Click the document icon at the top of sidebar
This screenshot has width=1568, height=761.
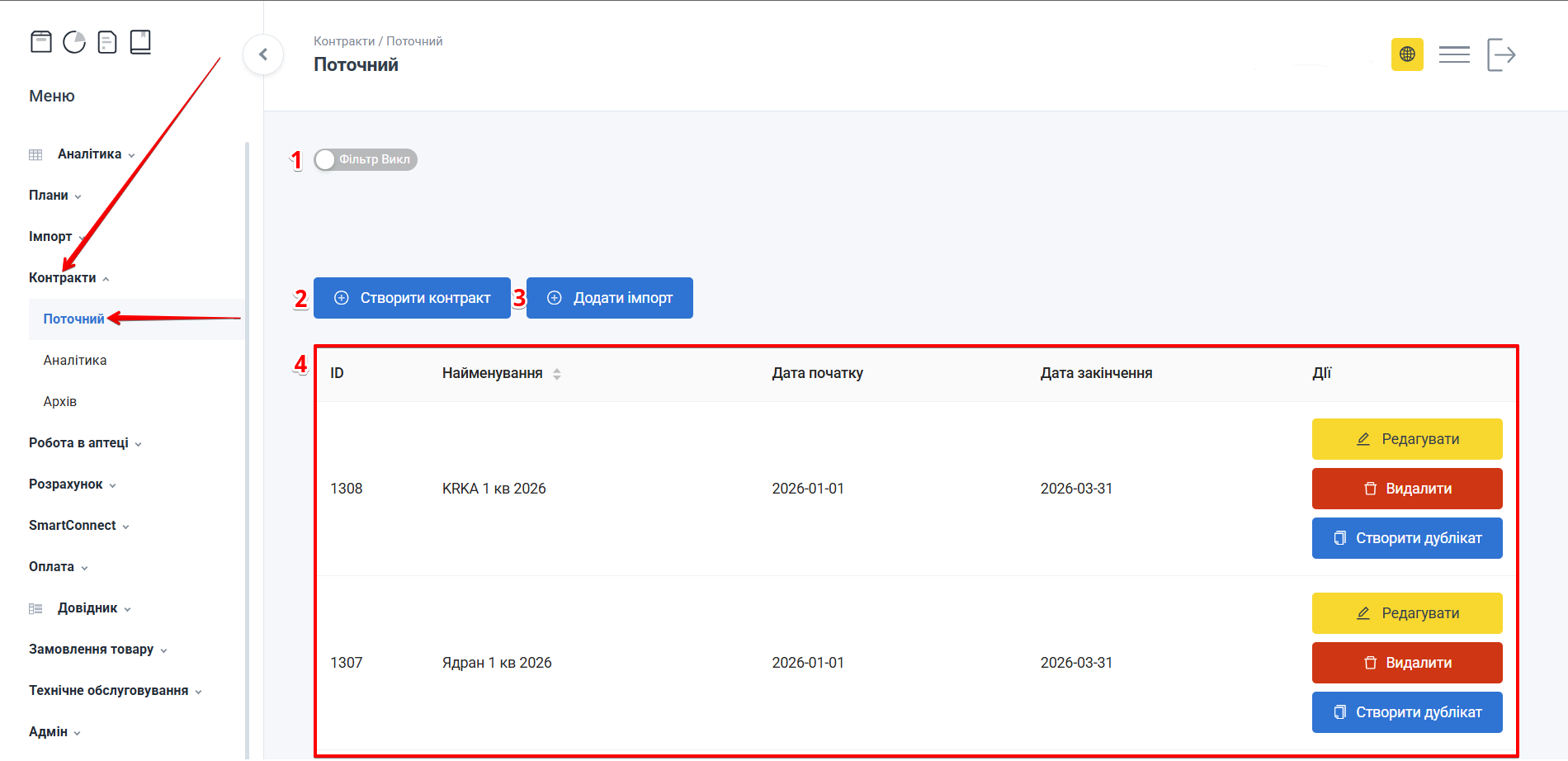coord(107,41)
